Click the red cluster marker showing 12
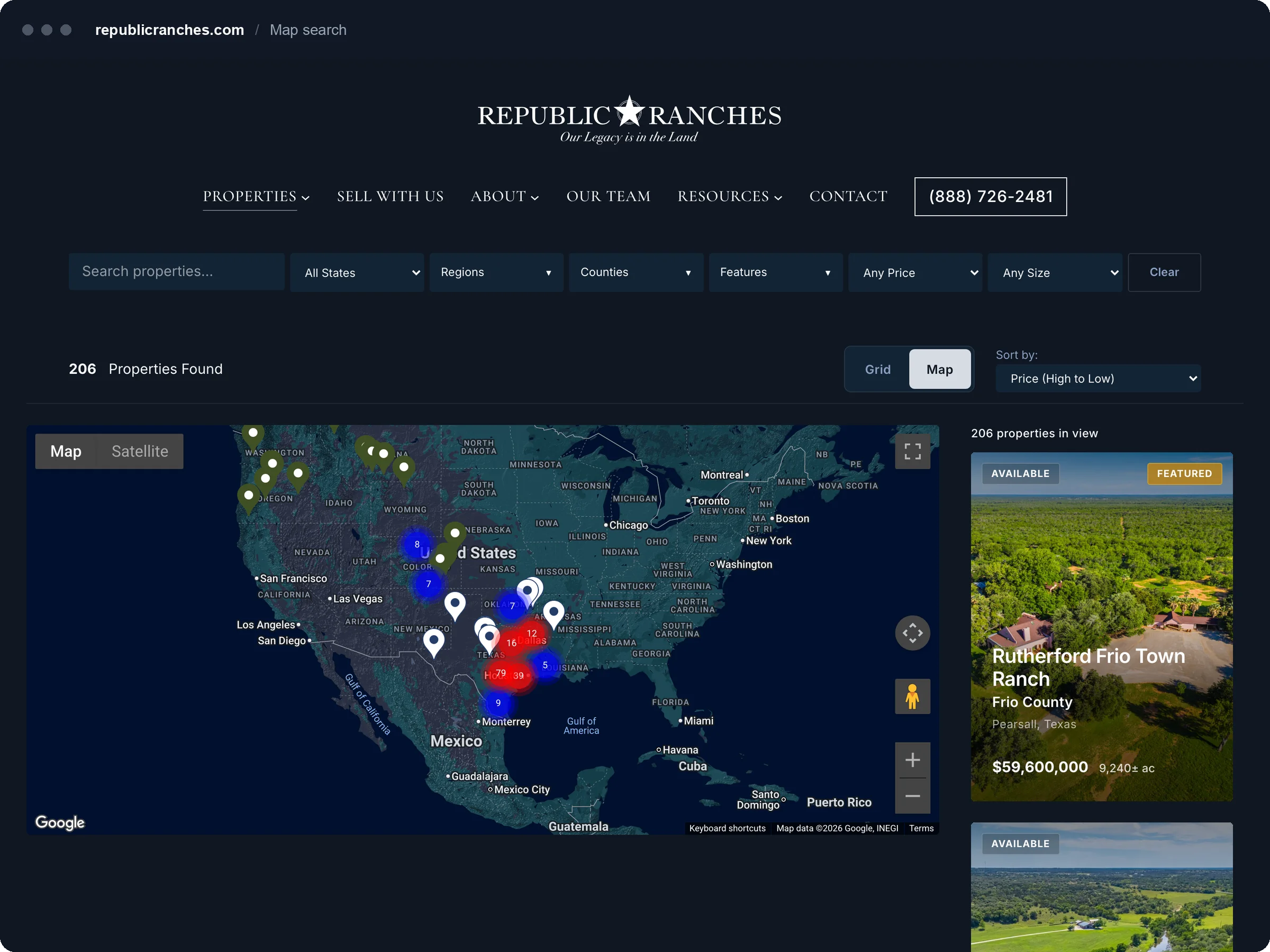Image resolution: width=1270 pixels, height=952 pixels. [x=532, y=633]
